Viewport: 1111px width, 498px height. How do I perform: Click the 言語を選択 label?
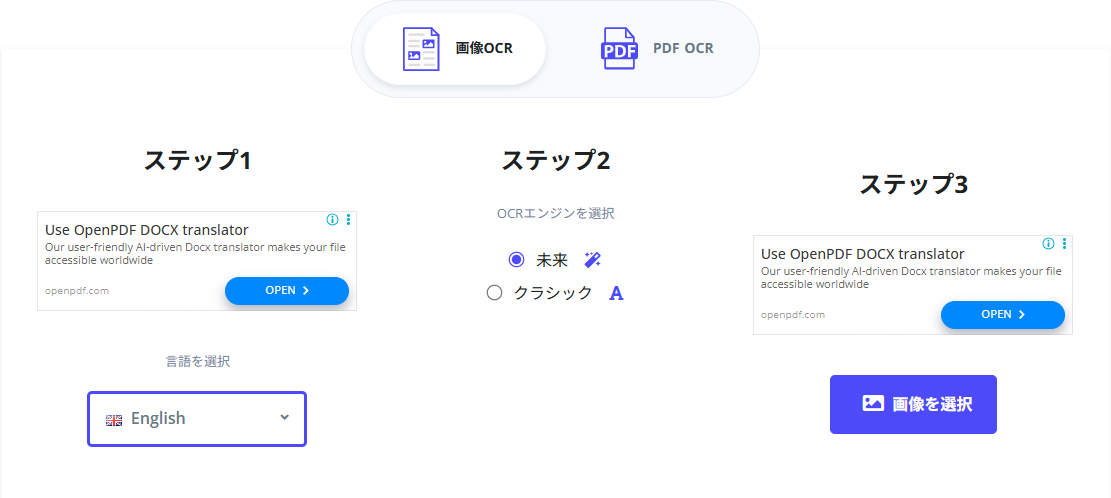pyautogui.click(x=198, y=362)
